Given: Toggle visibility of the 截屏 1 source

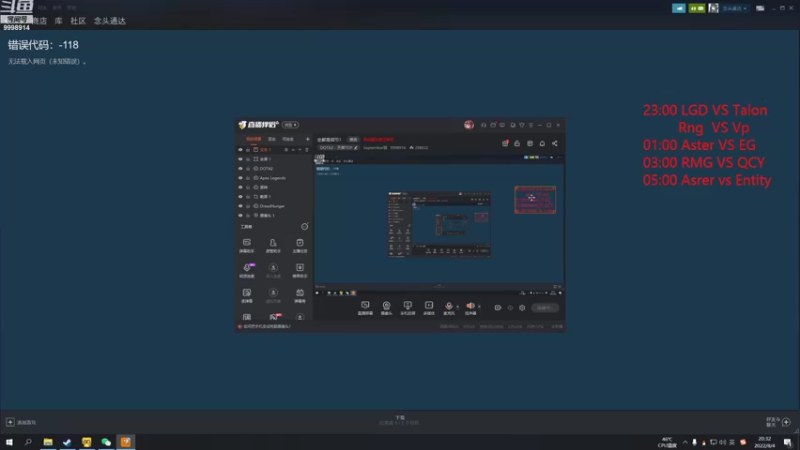Looking at the screenshot, I should (240, 196).
